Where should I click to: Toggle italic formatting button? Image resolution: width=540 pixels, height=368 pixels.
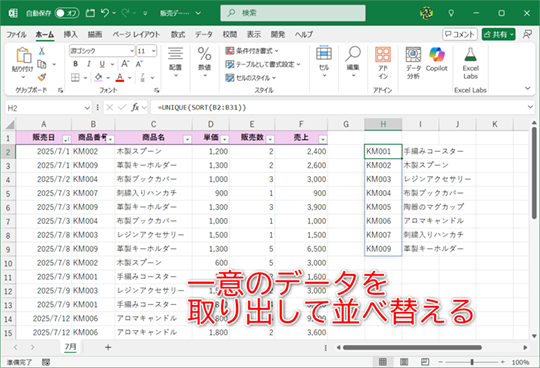pos(89,64)
